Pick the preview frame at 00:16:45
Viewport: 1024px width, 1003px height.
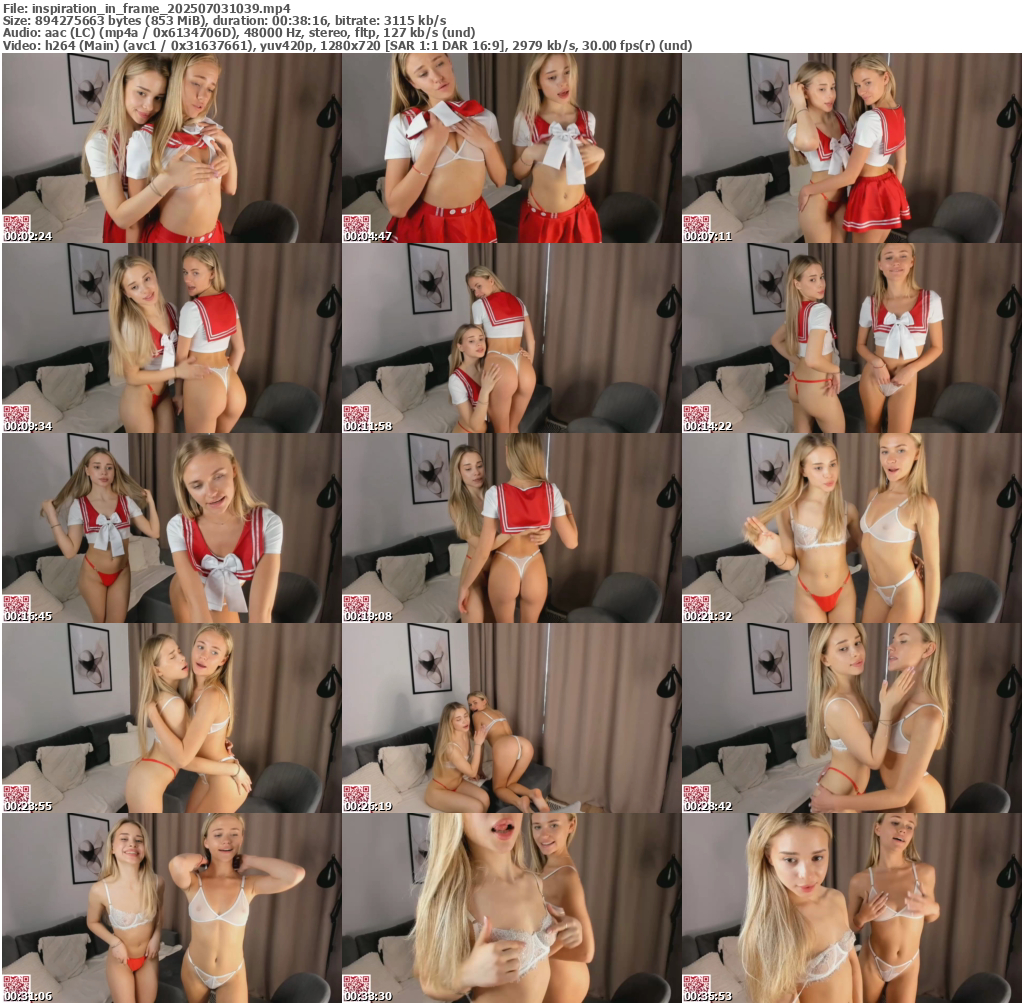coord(171,528)
